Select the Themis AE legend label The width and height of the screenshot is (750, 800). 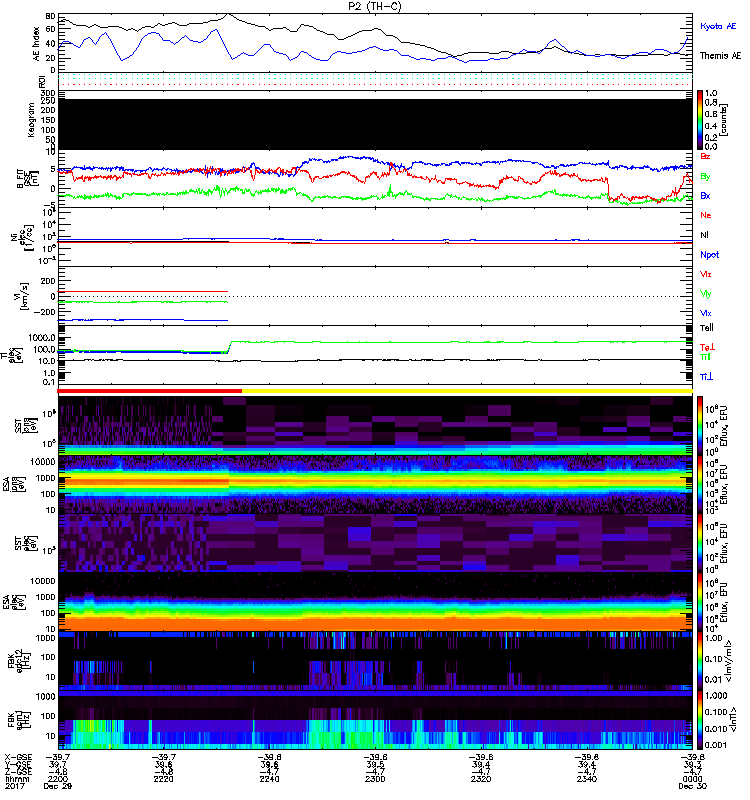click(720, 56)
